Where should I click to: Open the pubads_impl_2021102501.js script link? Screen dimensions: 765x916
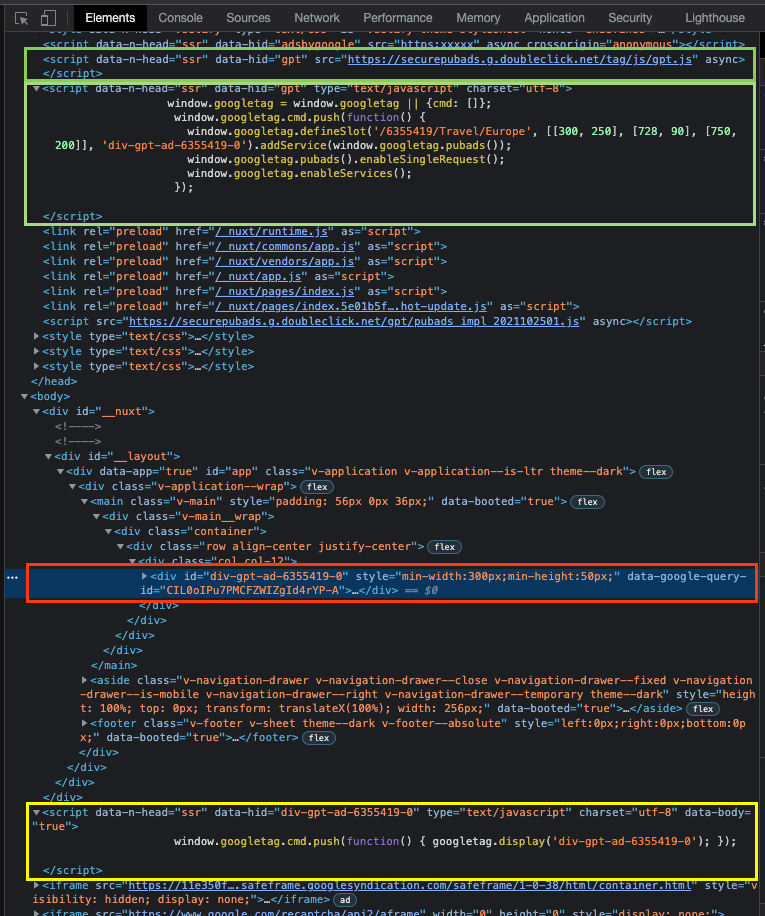354,322
